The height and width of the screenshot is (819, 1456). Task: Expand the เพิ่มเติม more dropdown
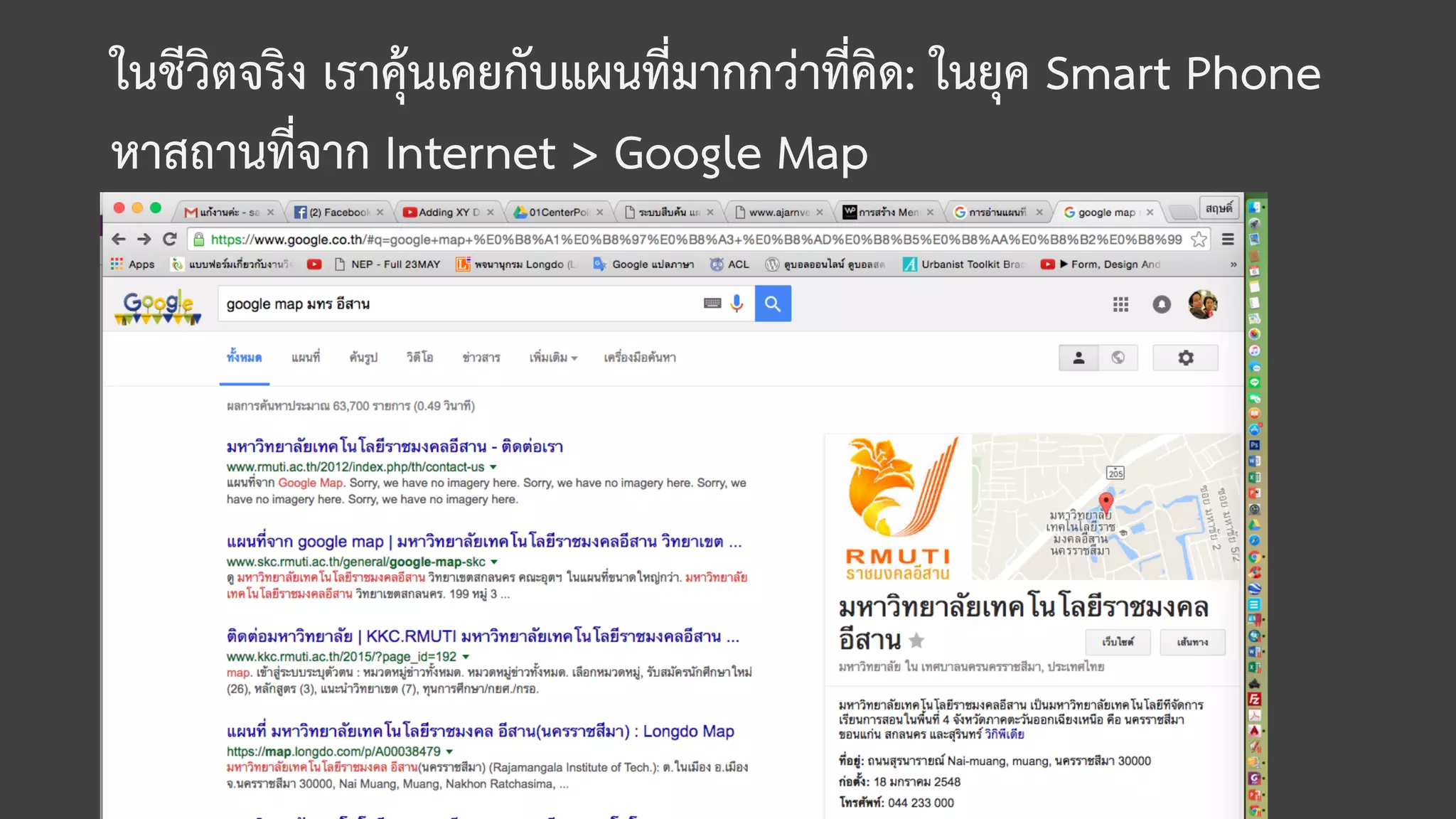pyautogui.click(x=553, y=358)
